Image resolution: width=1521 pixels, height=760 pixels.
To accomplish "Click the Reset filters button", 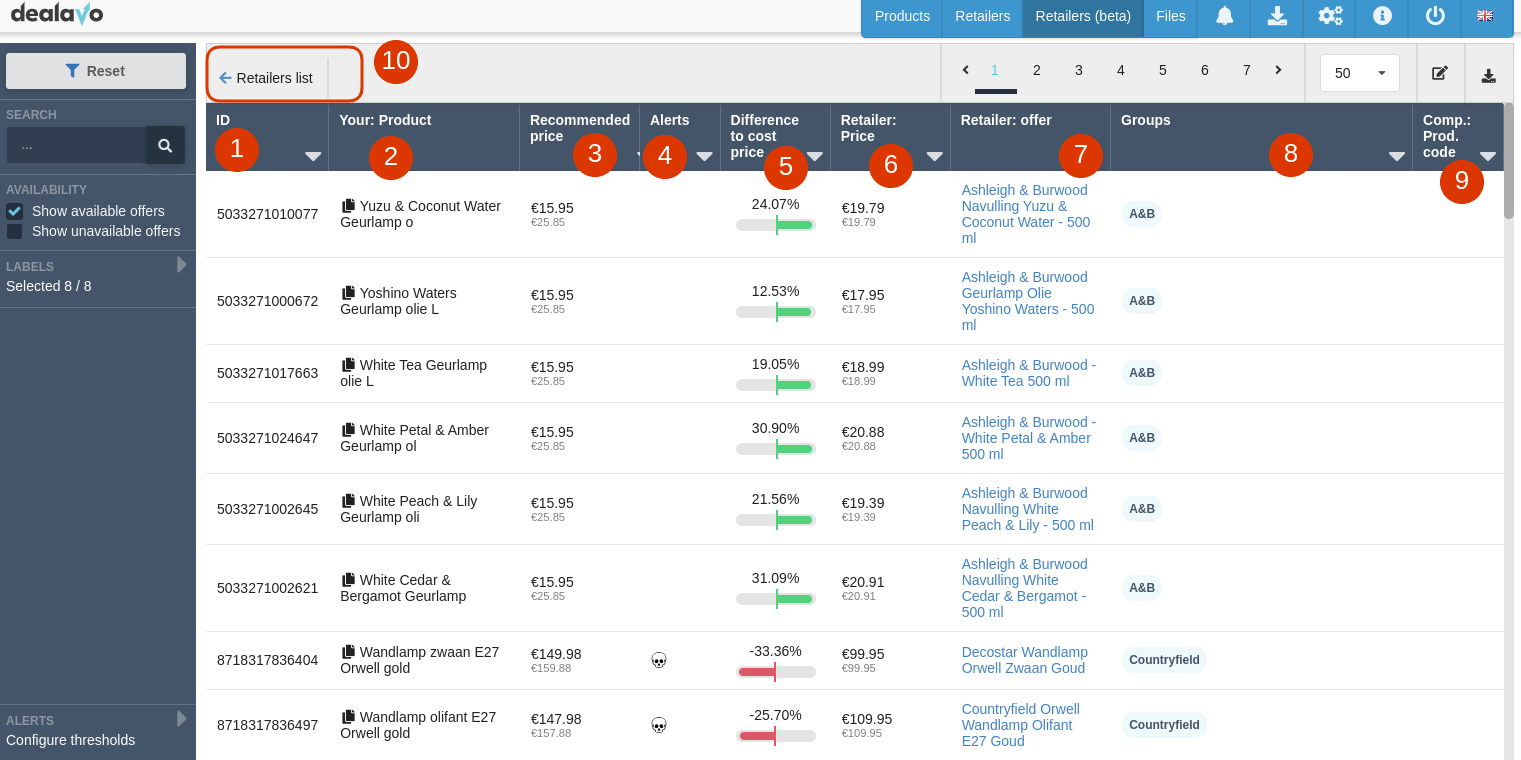I will pyautogui.click(x=96, y=71).
